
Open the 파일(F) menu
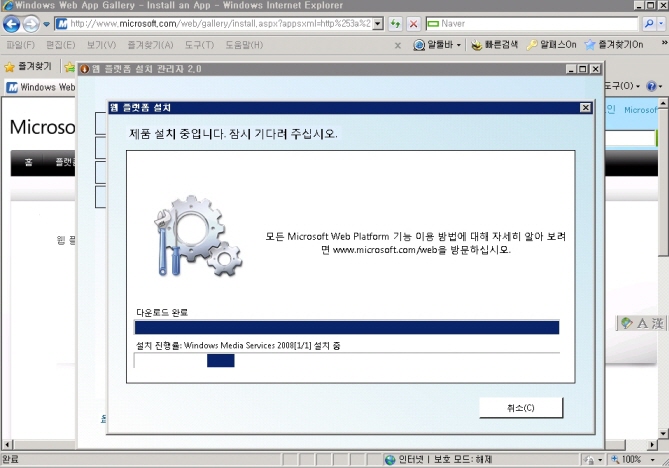pos(20,45)
